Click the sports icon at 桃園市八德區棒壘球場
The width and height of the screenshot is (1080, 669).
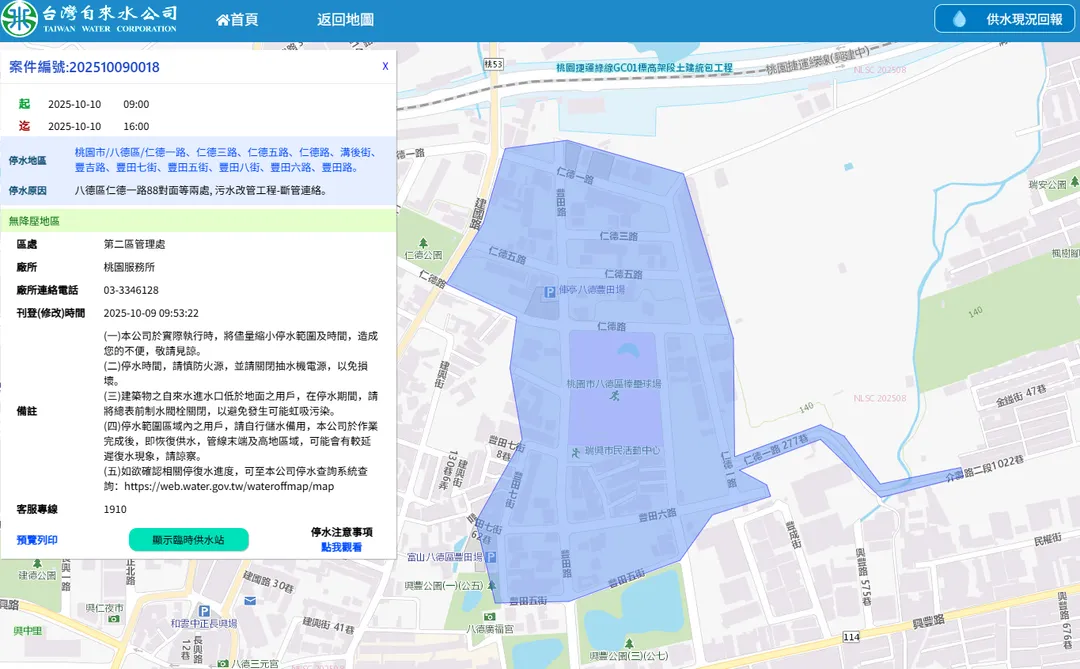614,395
